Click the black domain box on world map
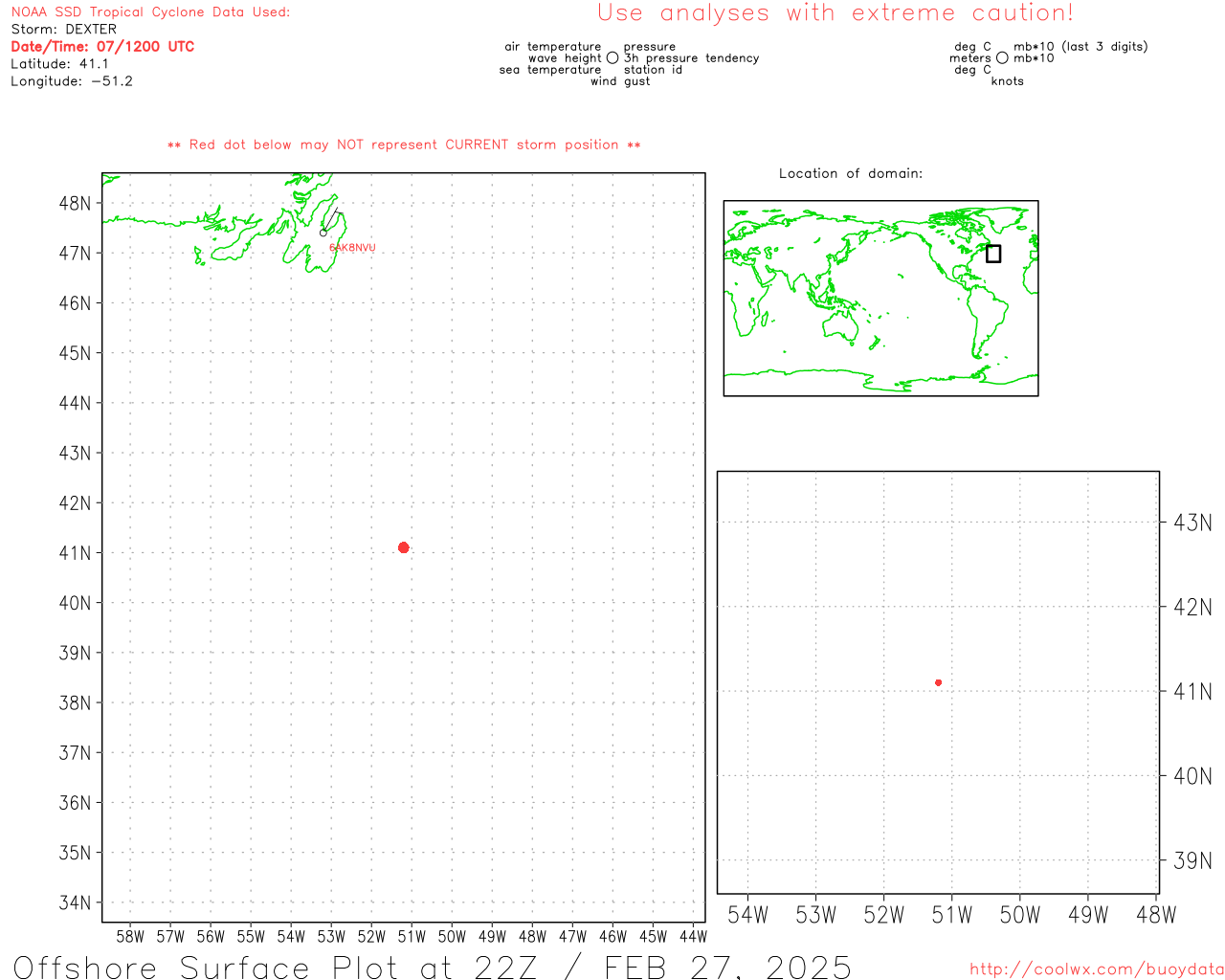 point(993,254)
